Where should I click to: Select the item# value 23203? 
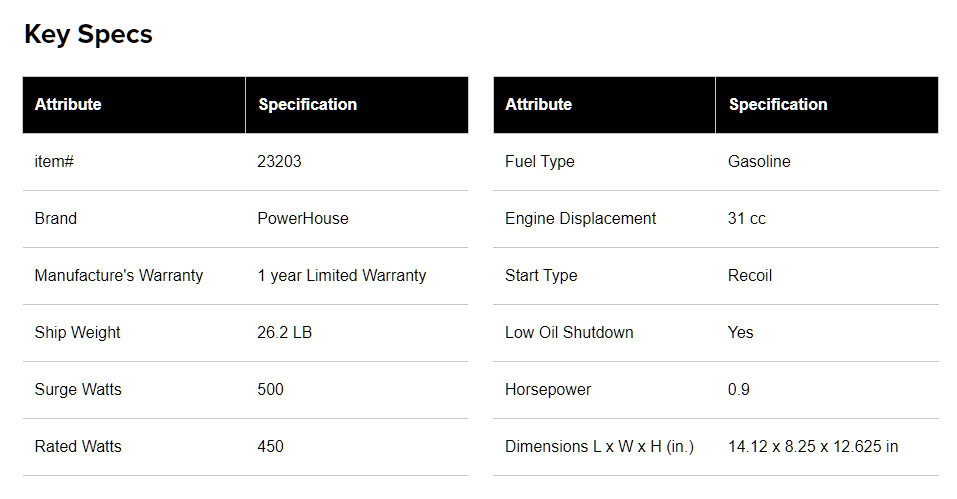(280, 162)
